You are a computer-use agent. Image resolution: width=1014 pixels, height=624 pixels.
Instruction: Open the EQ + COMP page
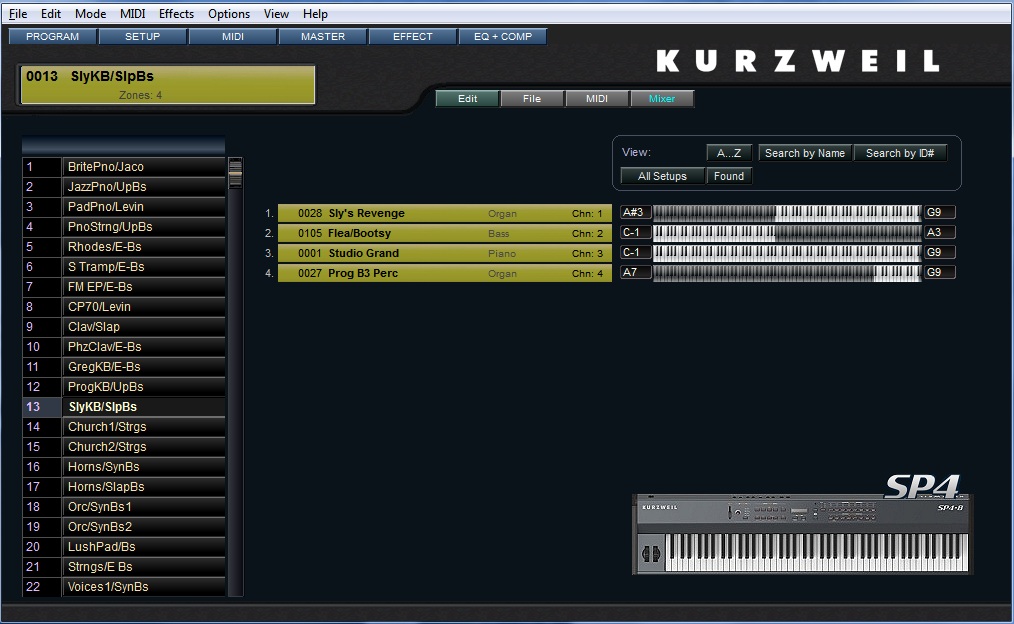pos(503,37)
